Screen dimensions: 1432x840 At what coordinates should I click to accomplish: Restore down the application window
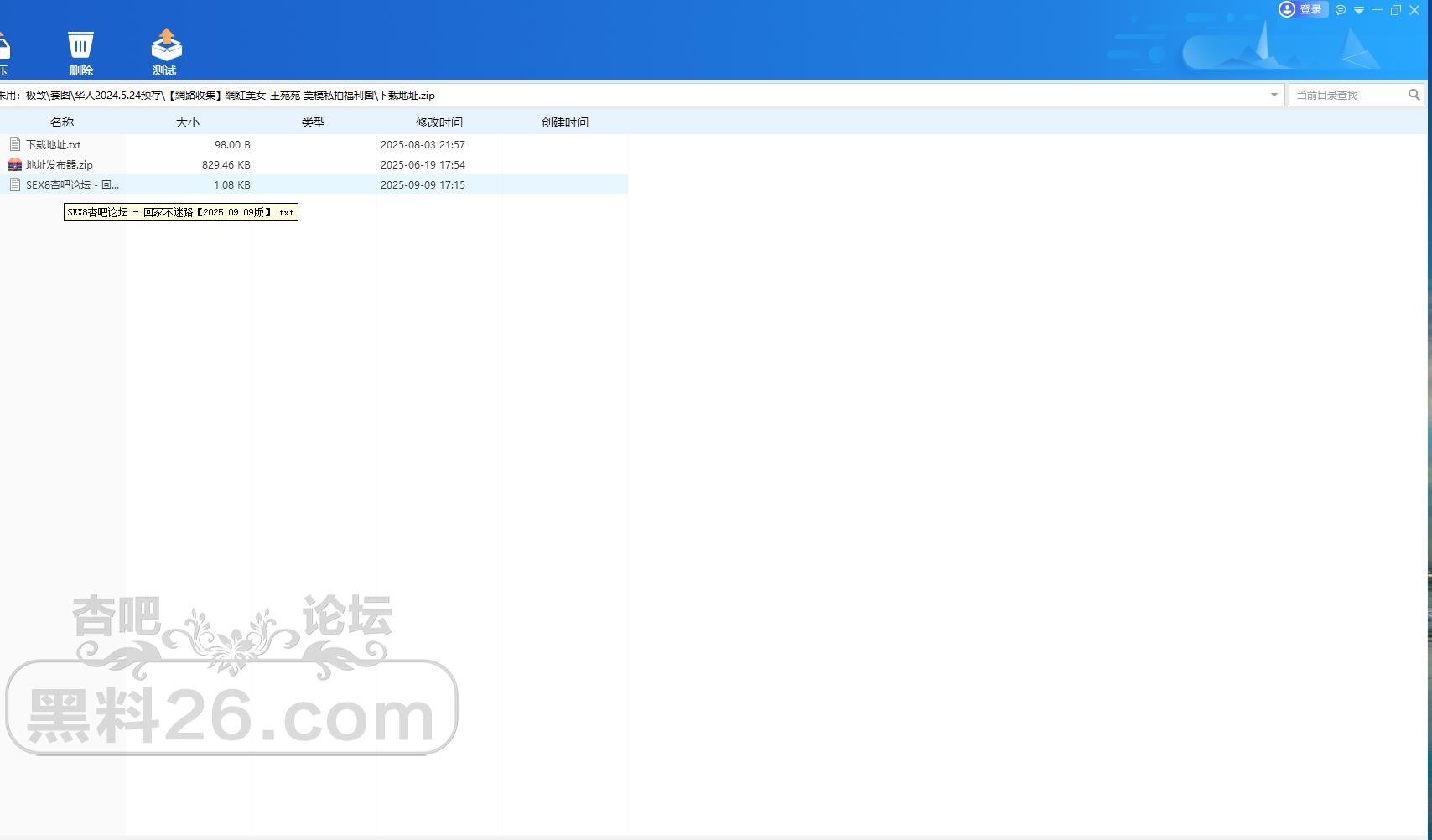[x=1396, y=10]
